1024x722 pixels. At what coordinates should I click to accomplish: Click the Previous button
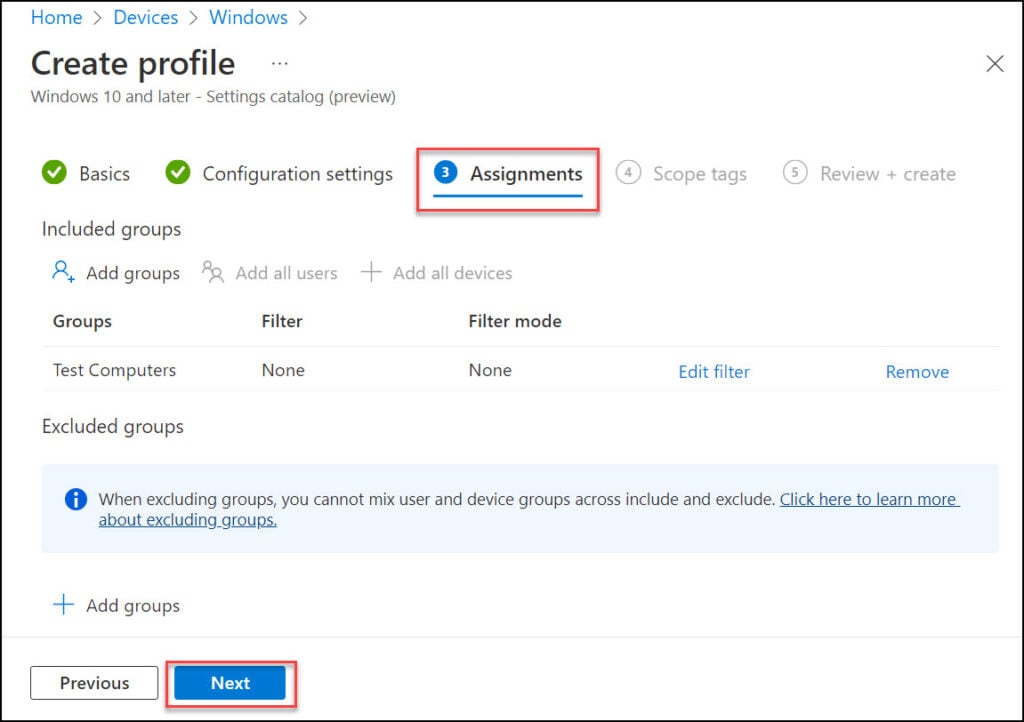pos(94,683)
